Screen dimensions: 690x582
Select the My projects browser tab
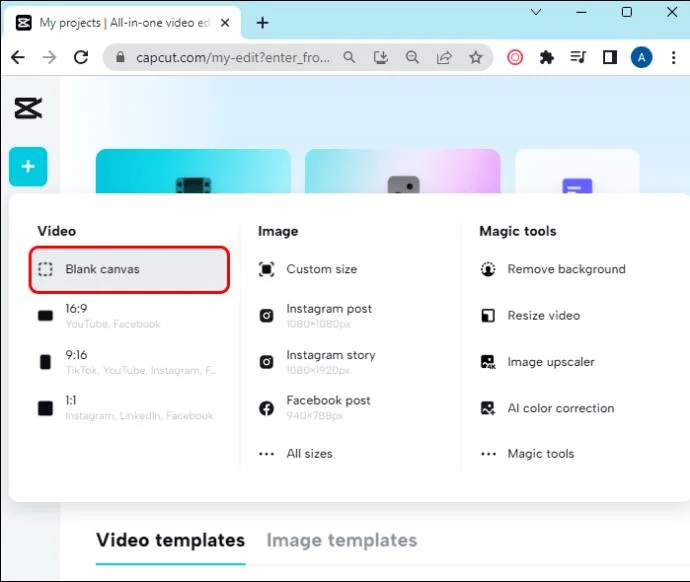click(x=122, y=22)
